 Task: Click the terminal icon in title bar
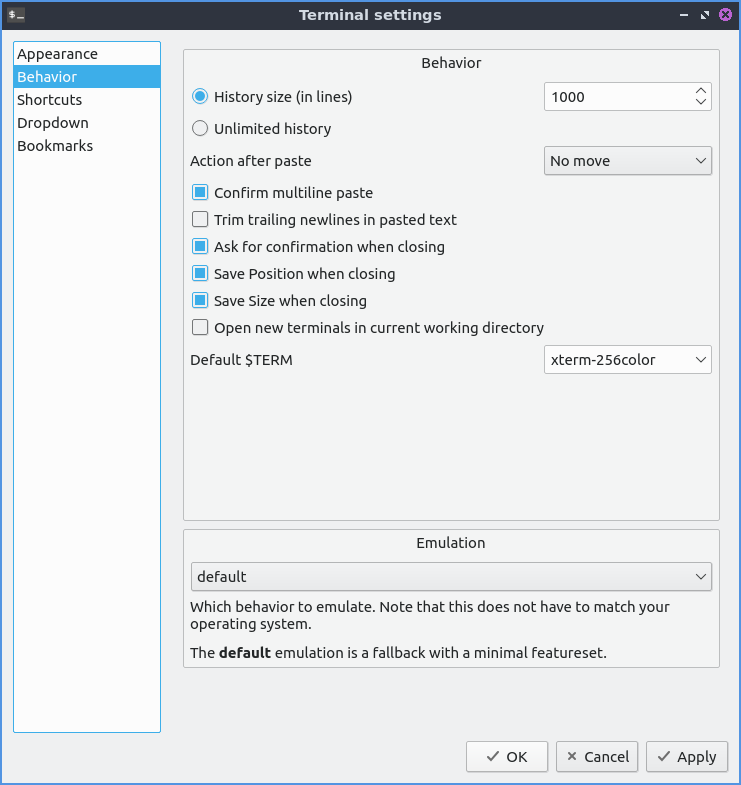16,15
